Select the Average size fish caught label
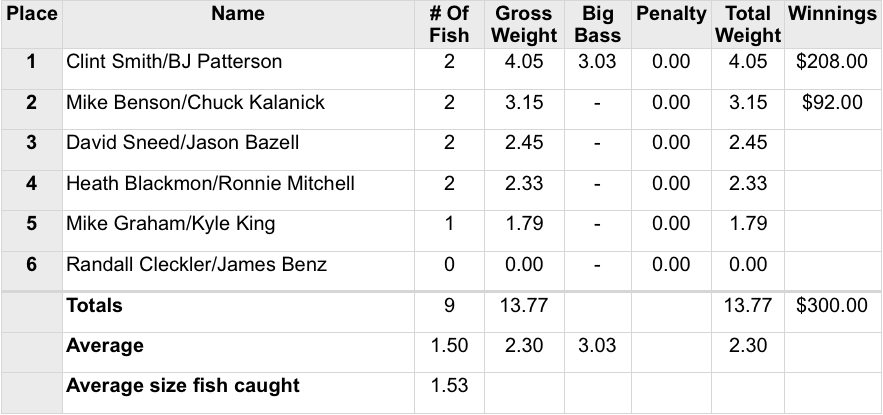Image resolution: width=883 pixels, height=415 pixels. (183, 386)
